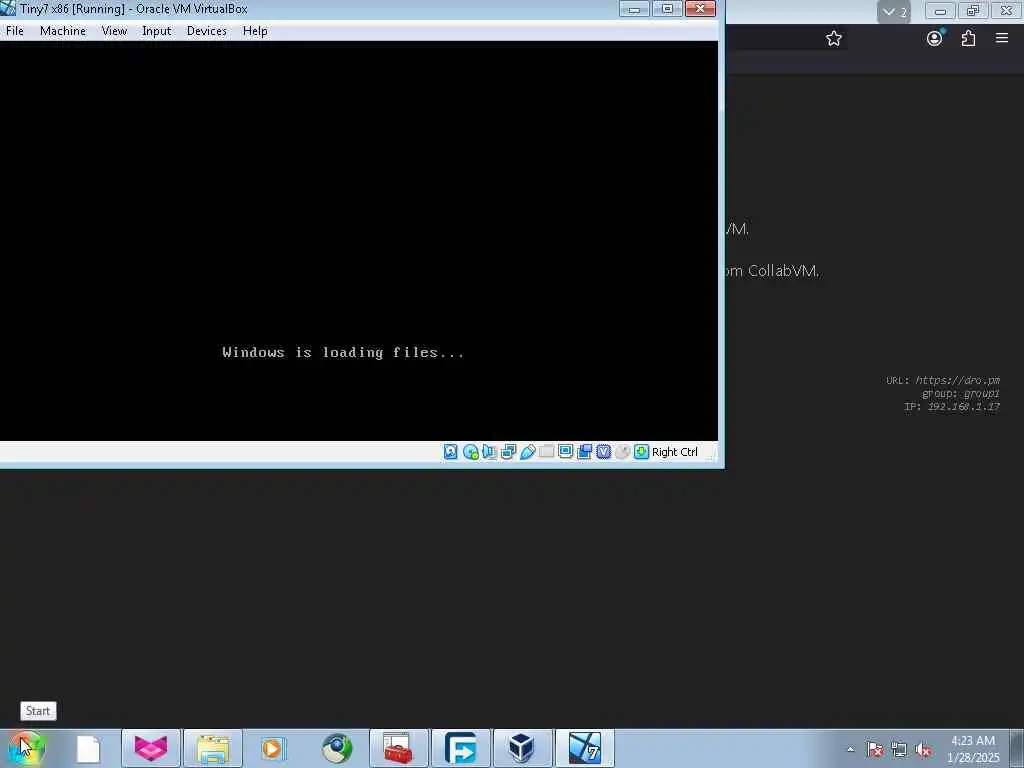The height and width of the screenshot is (768, 1024).
Task: Click the USB devices indicator icon
Action: point(528,452)
